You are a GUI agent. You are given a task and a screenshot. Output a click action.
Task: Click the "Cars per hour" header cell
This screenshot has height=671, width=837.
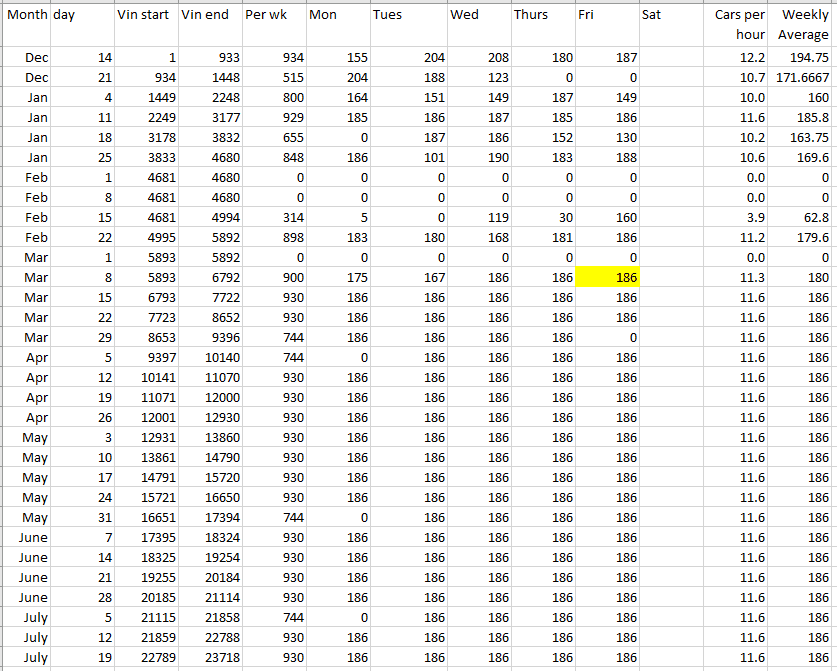tap(737, 24)
